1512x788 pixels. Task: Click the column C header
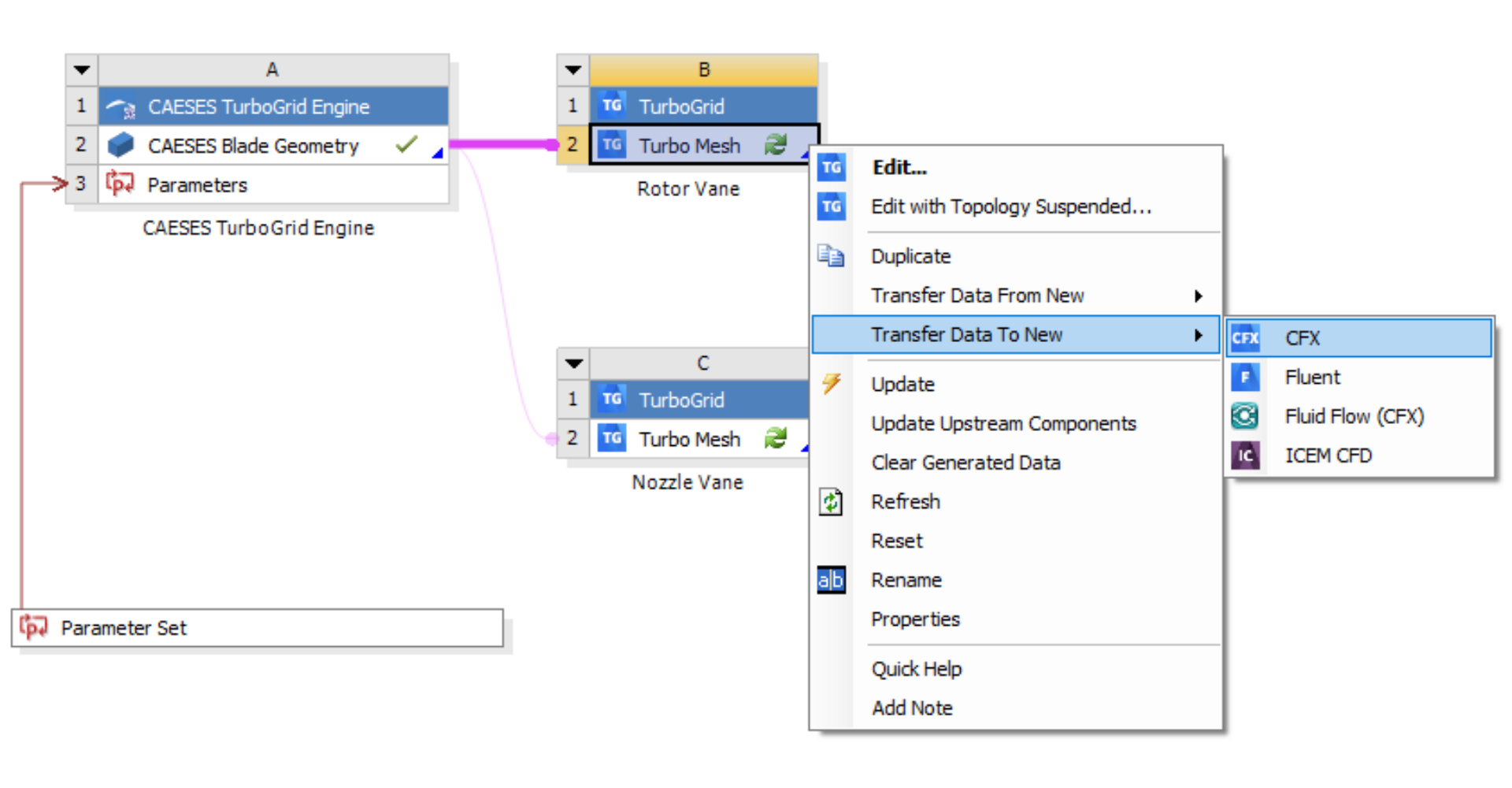(701, 363)
